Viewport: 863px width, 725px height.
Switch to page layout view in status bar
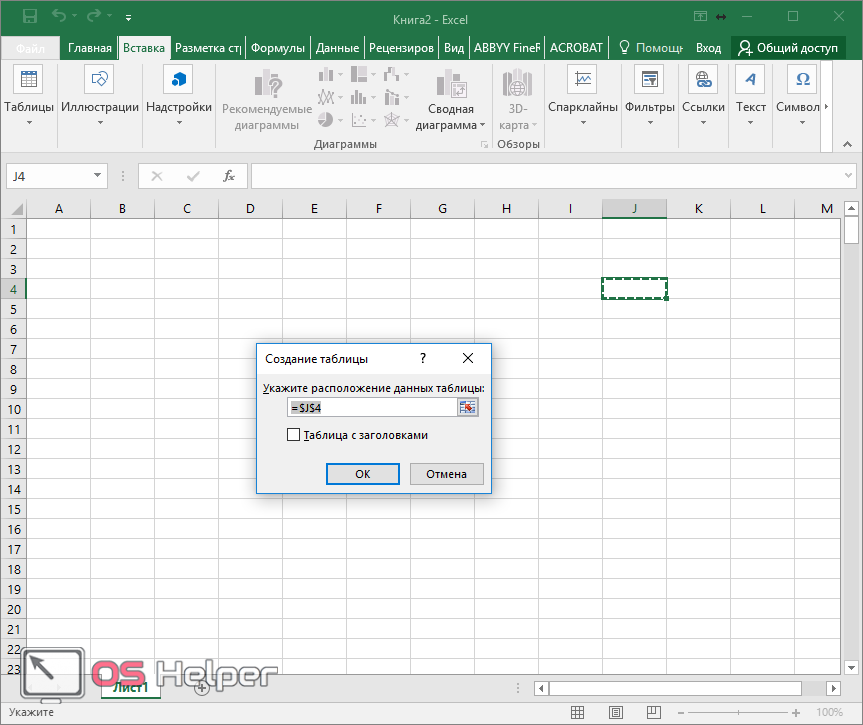pos(618,712)
